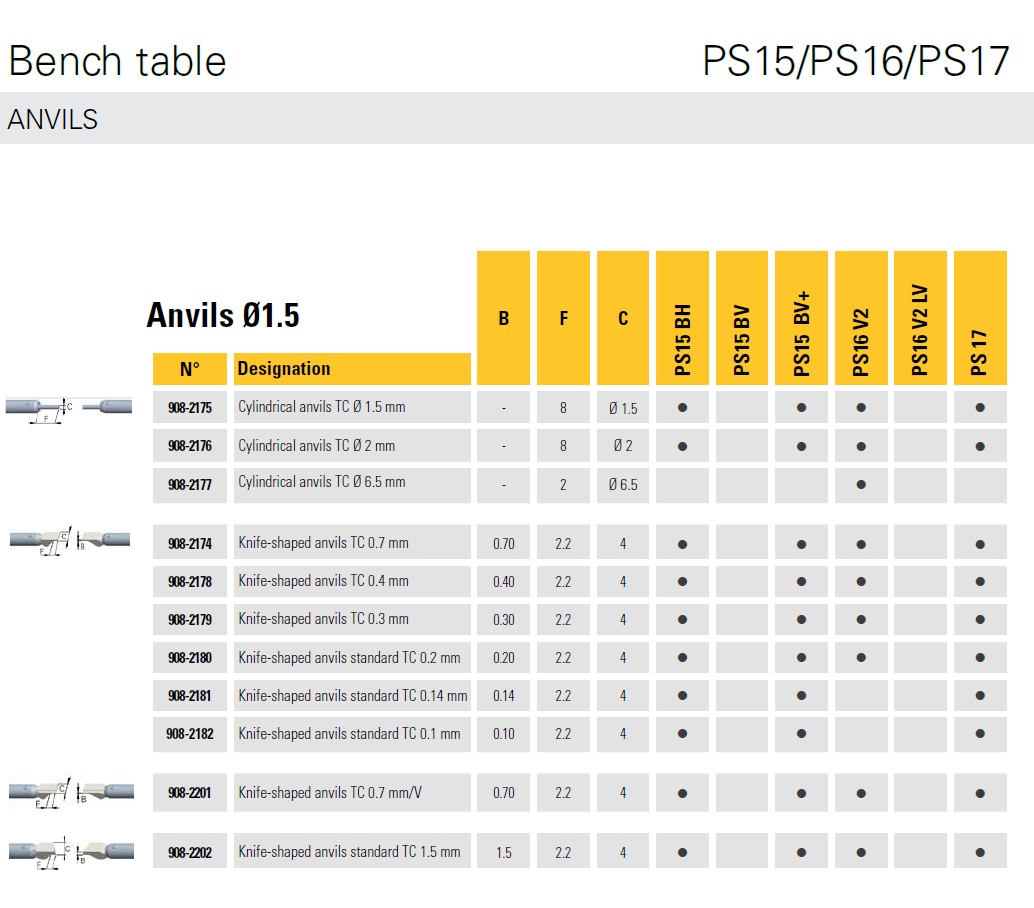
Task: Click 'Cylindrical anvils TC Ø 1.5 mm'
Action: point(322,407)
